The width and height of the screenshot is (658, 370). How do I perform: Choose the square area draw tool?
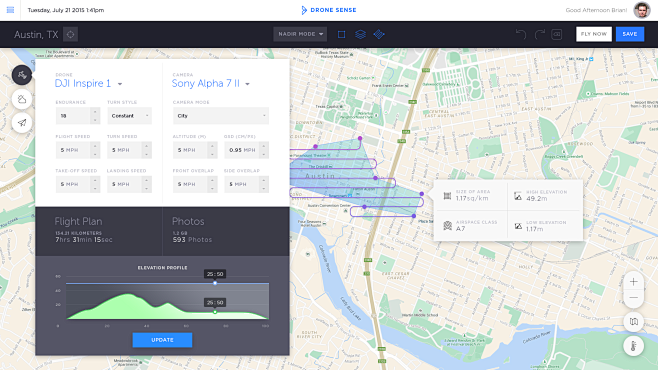coord(342,34)
